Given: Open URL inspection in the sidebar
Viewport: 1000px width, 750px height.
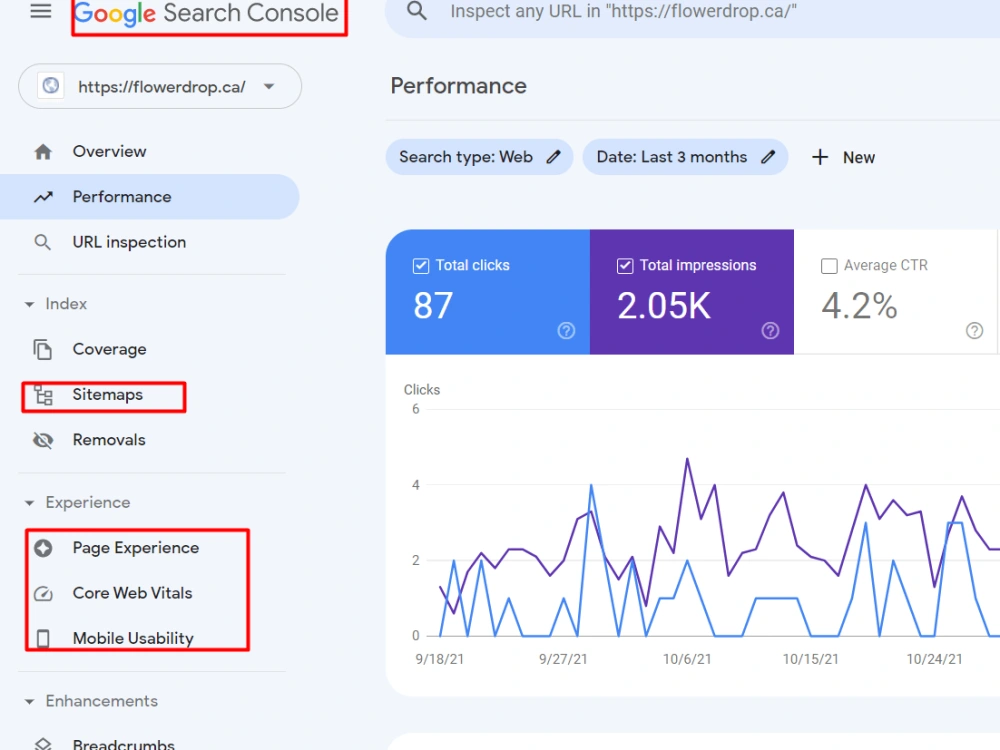Looking at the screenshot, I should (129, 242).
